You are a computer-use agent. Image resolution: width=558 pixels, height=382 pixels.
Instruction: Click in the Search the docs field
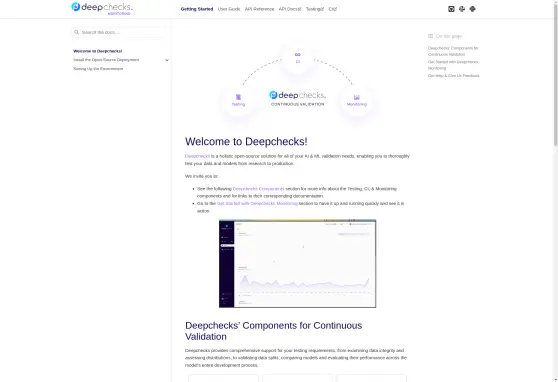coord(119,32)
